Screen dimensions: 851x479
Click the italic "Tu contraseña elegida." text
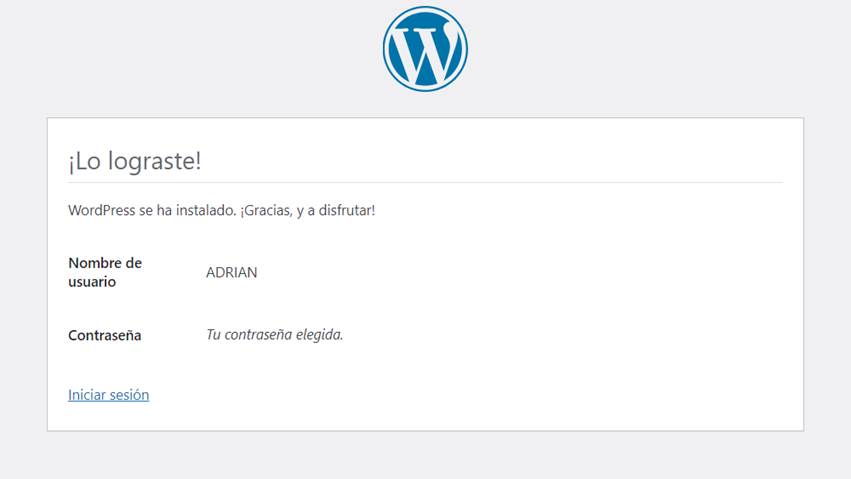[x=274, y=335]
